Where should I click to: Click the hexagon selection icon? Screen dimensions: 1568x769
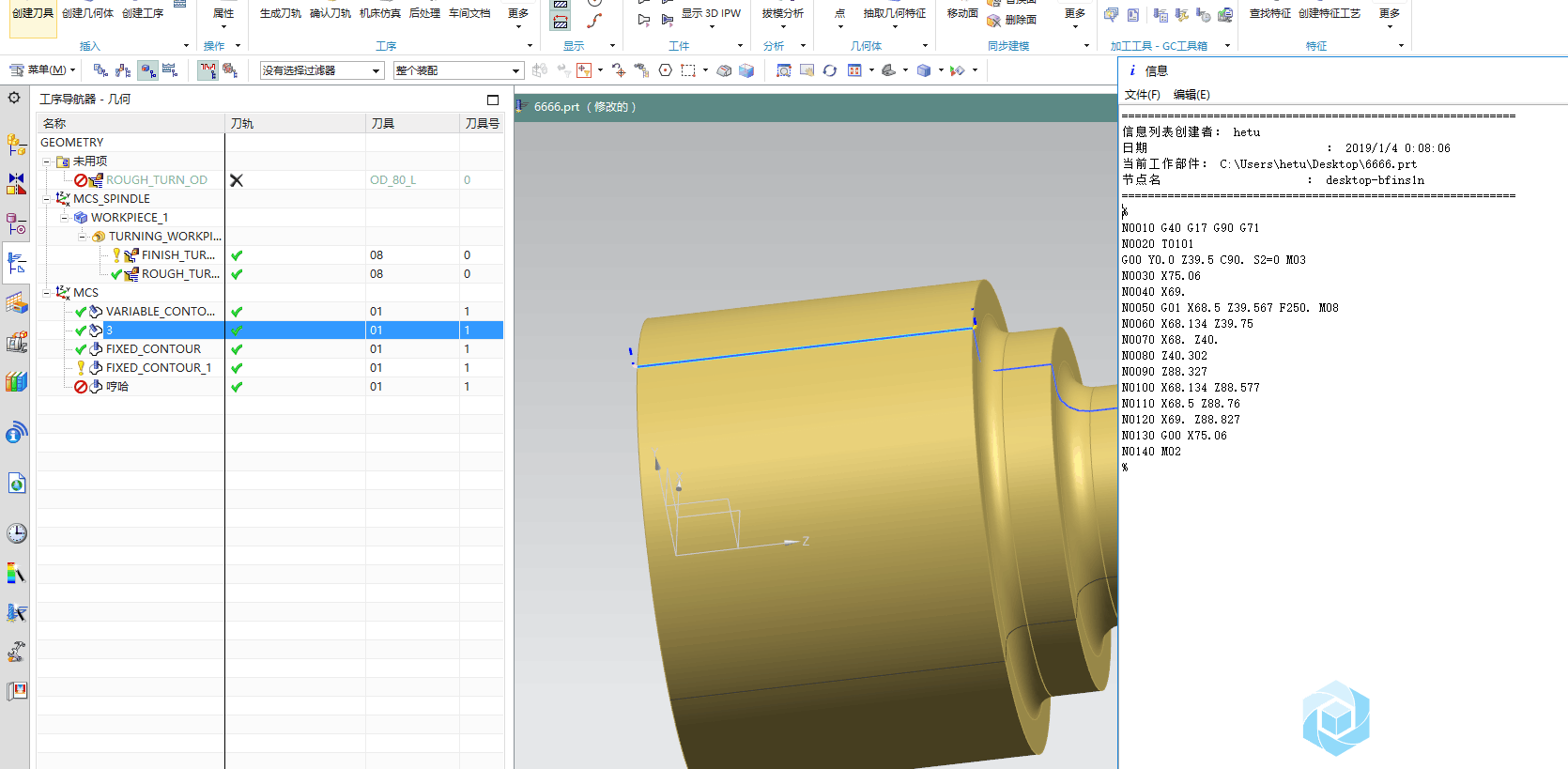666,70
